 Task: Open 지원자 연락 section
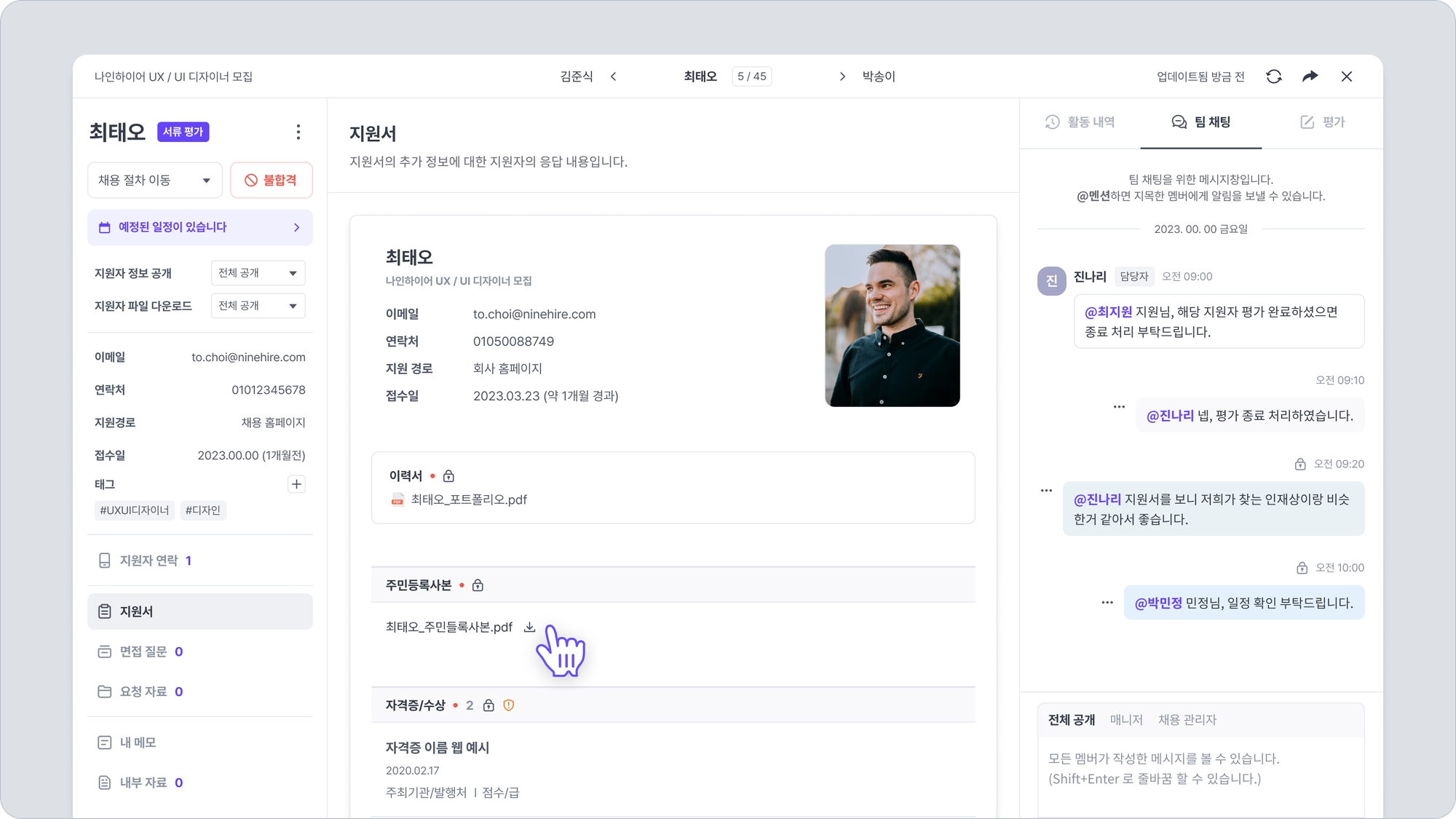200,561
